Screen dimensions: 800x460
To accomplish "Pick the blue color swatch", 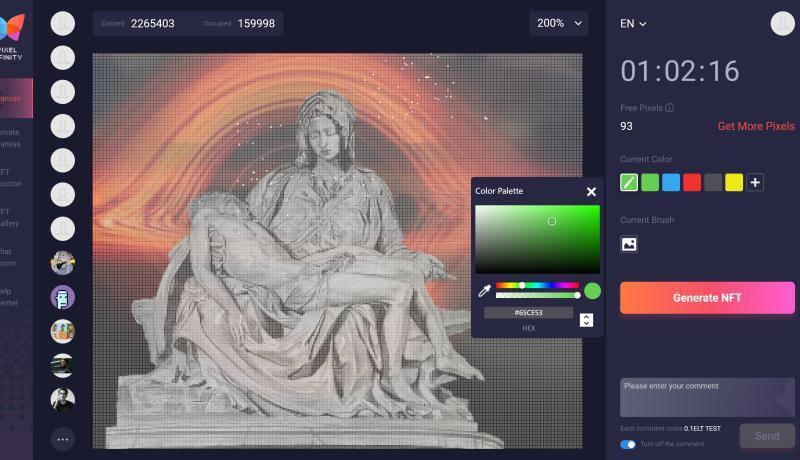I will click(671, 183).
